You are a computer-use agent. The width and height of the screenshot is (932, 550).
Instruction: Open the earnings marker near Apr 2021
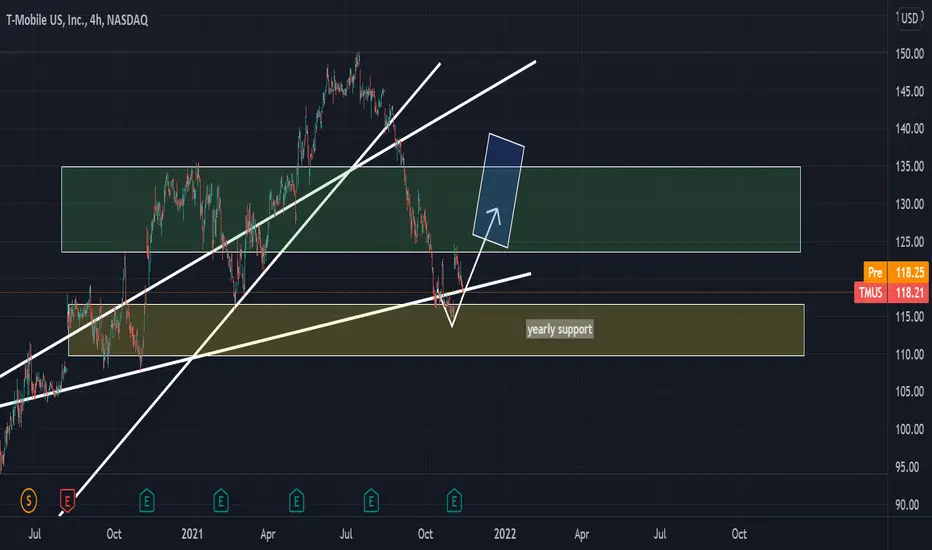[x=297, y=501]
